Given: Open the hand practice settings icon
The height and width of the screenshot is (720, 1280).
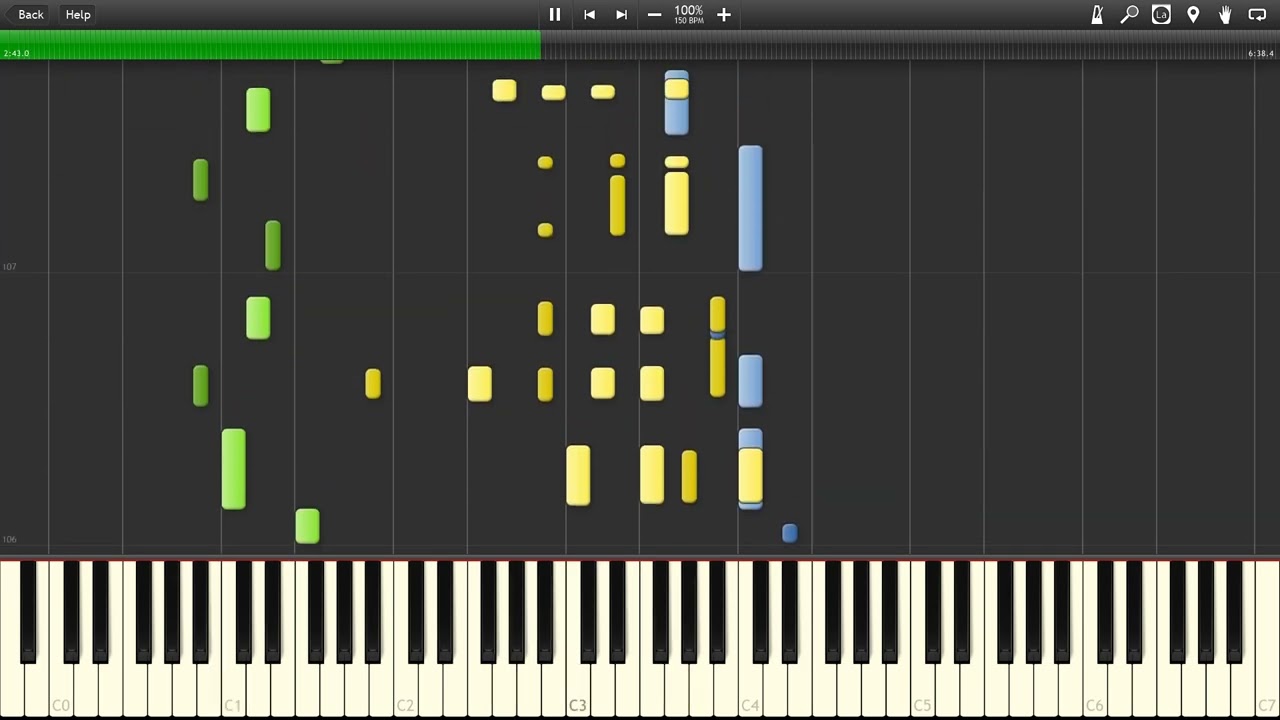Looking at the screenshot, I should (1225, 14).
